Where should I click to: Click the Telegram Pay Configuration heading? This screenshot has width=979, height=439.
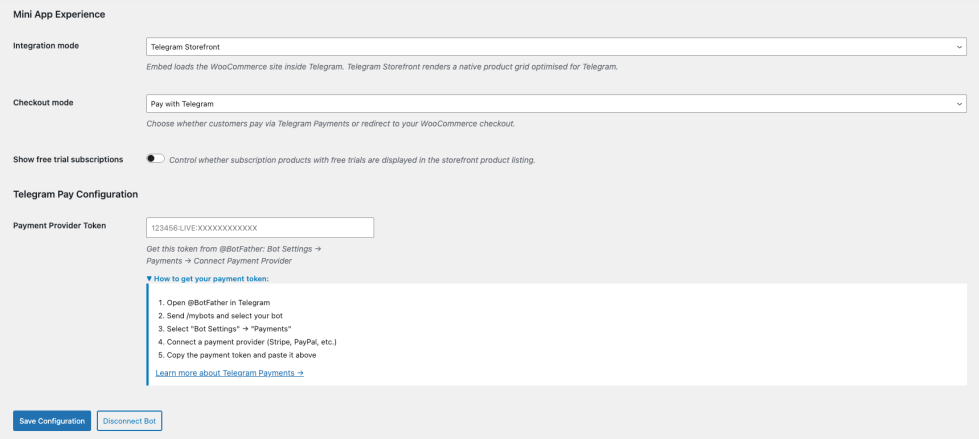click(x=75, y=194)
